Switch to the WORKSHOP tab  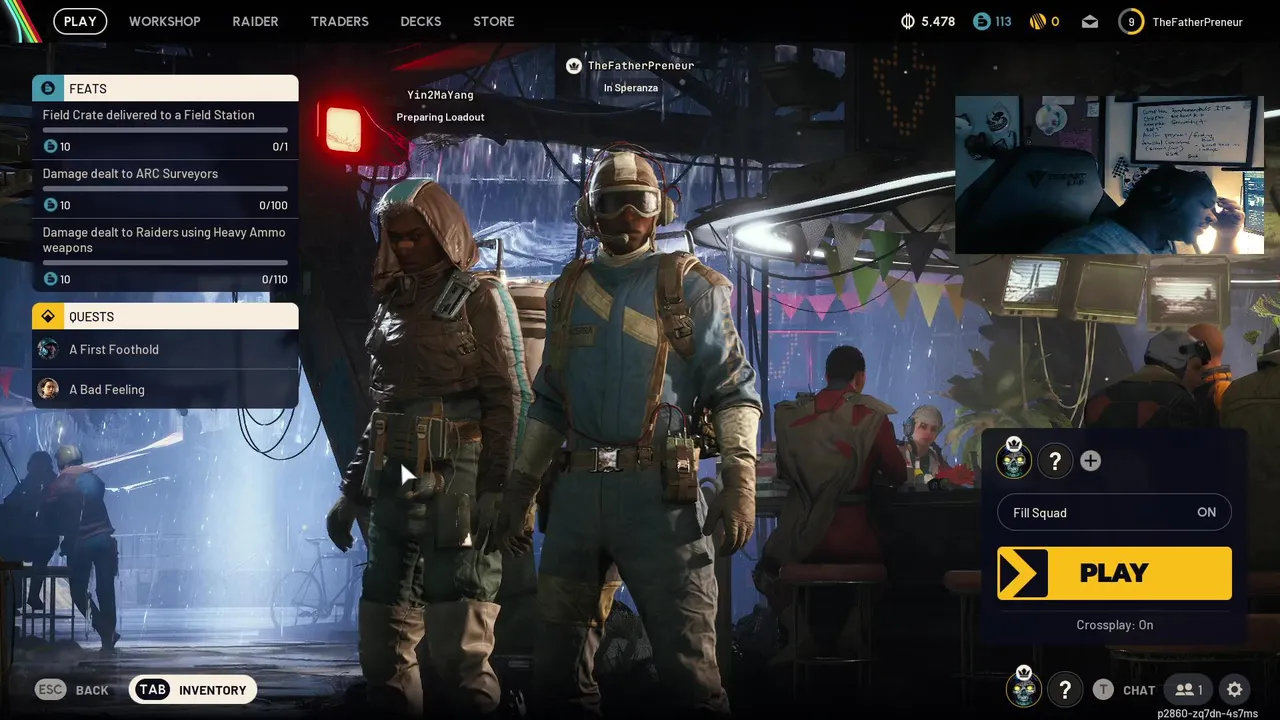tap(165, 21)
